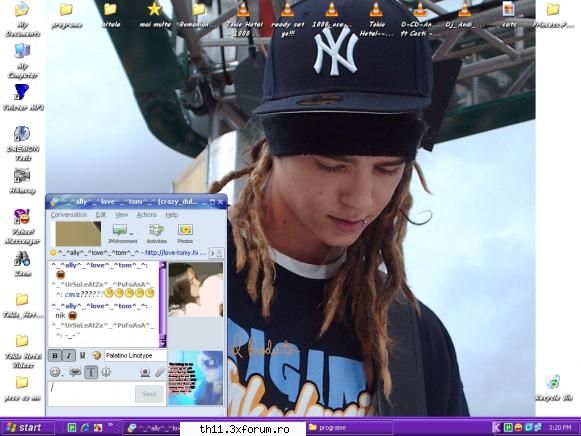This screenshot has width=581, height=436.
Task: Select the Yahoo! Messenger desktop icon
Action: [x=22, y=227]
